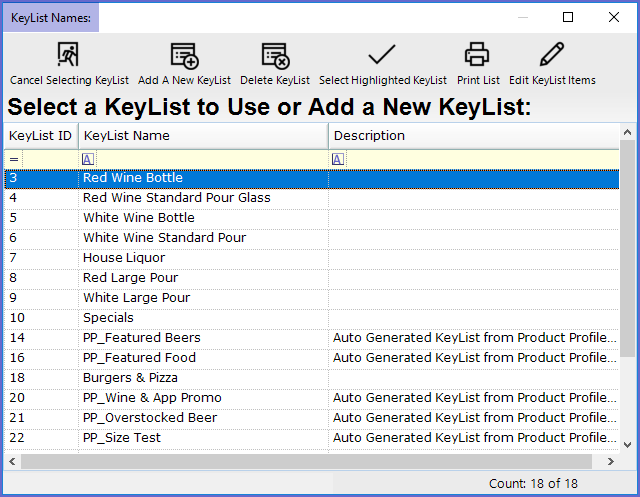The width and height of the screenshot is (640, 497).
Task: Click the Edit KeyList Items pencil icon
Action: (552, 55)
